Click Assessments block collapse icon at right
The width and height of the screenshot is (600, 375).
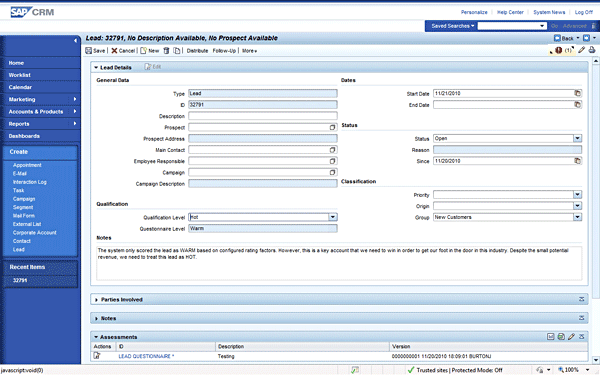click(x=582, y=336)
